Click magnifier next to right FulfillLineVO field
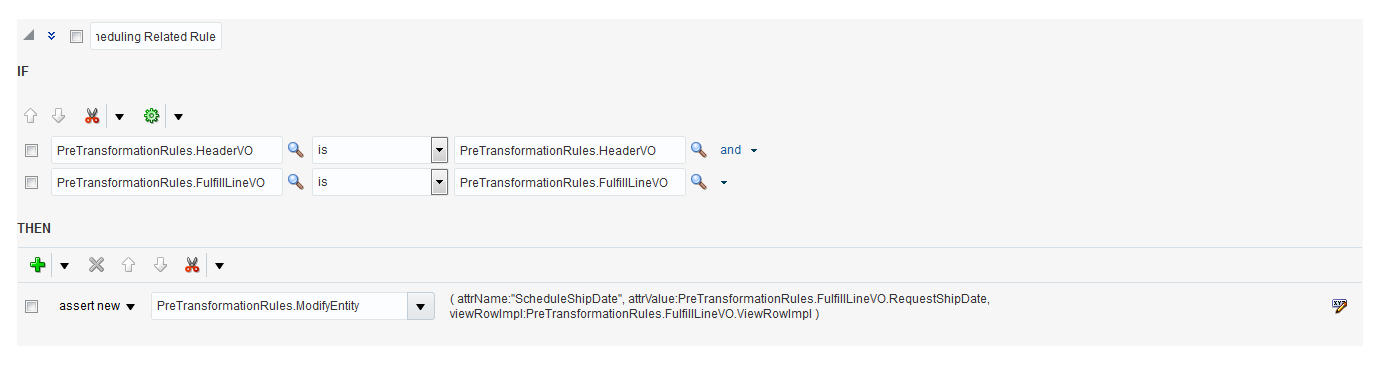 click(699, 182)
